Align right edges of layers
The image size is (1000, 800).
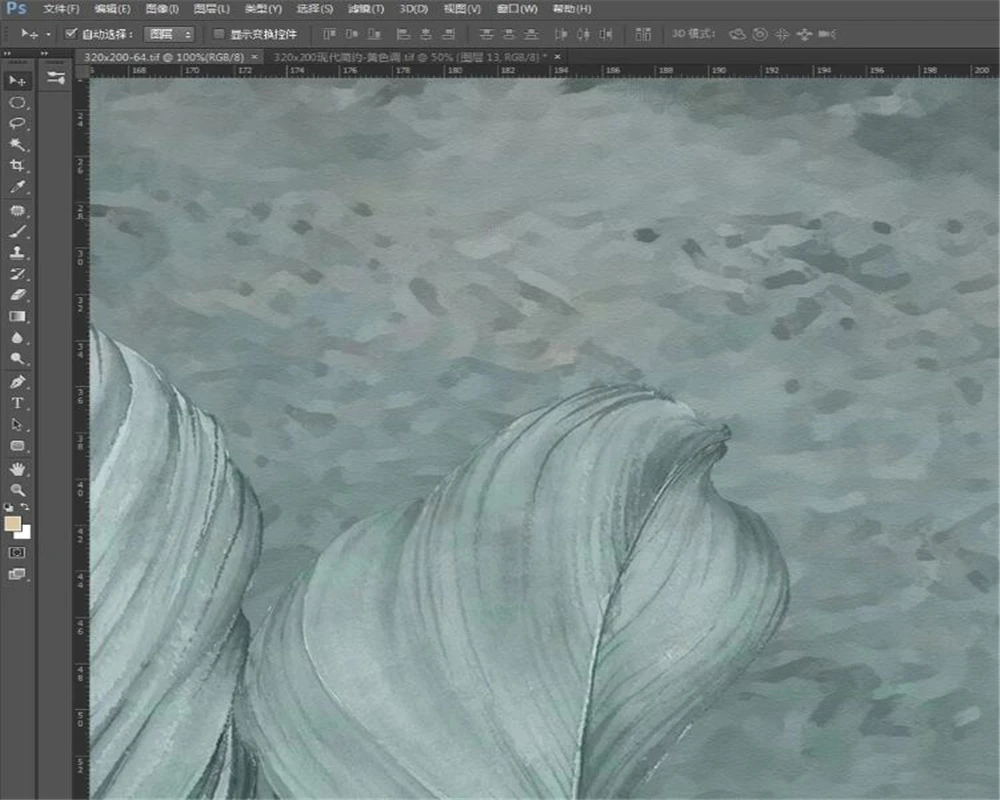[449, 34]
